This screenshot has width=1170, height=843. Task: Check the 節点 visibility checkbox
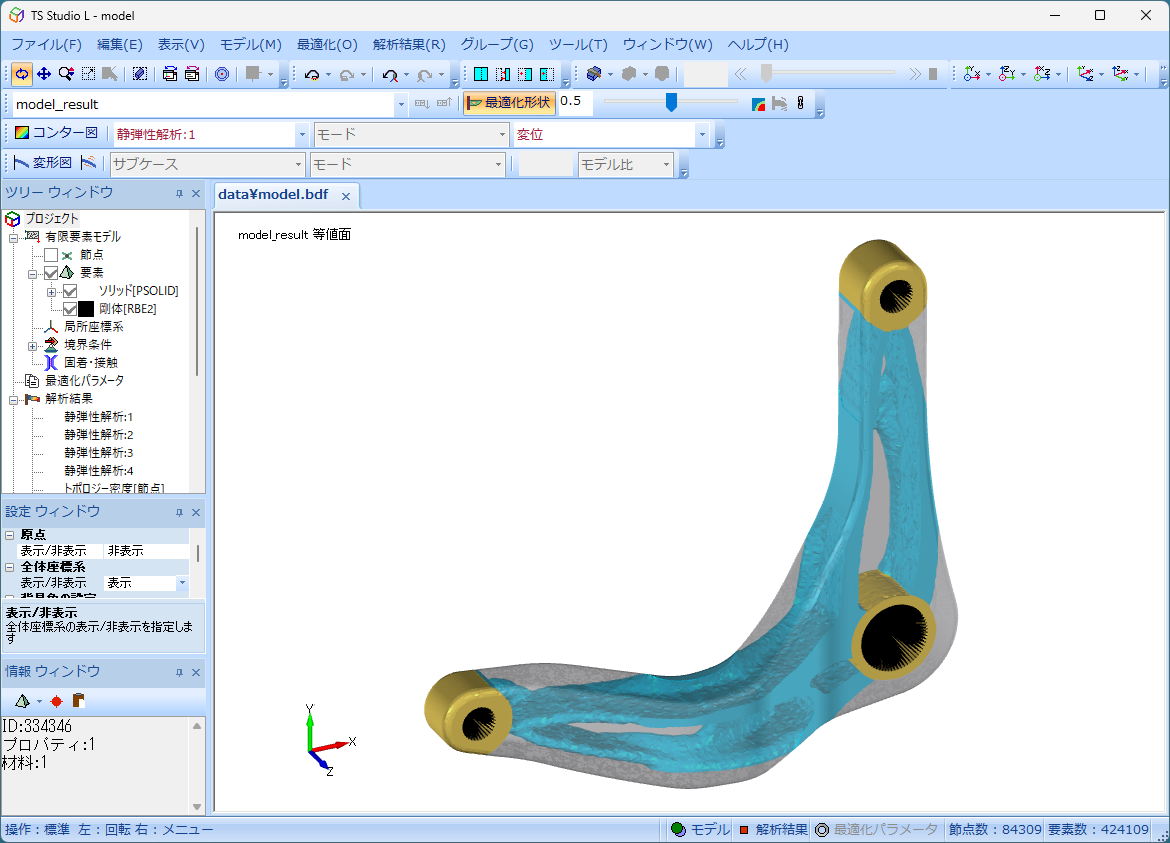(51, 255)
